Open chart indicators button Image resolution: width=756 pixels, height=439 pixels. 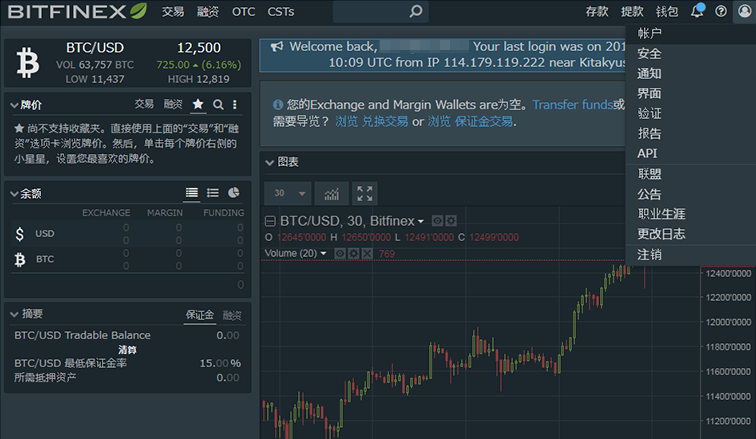[331, 194]
